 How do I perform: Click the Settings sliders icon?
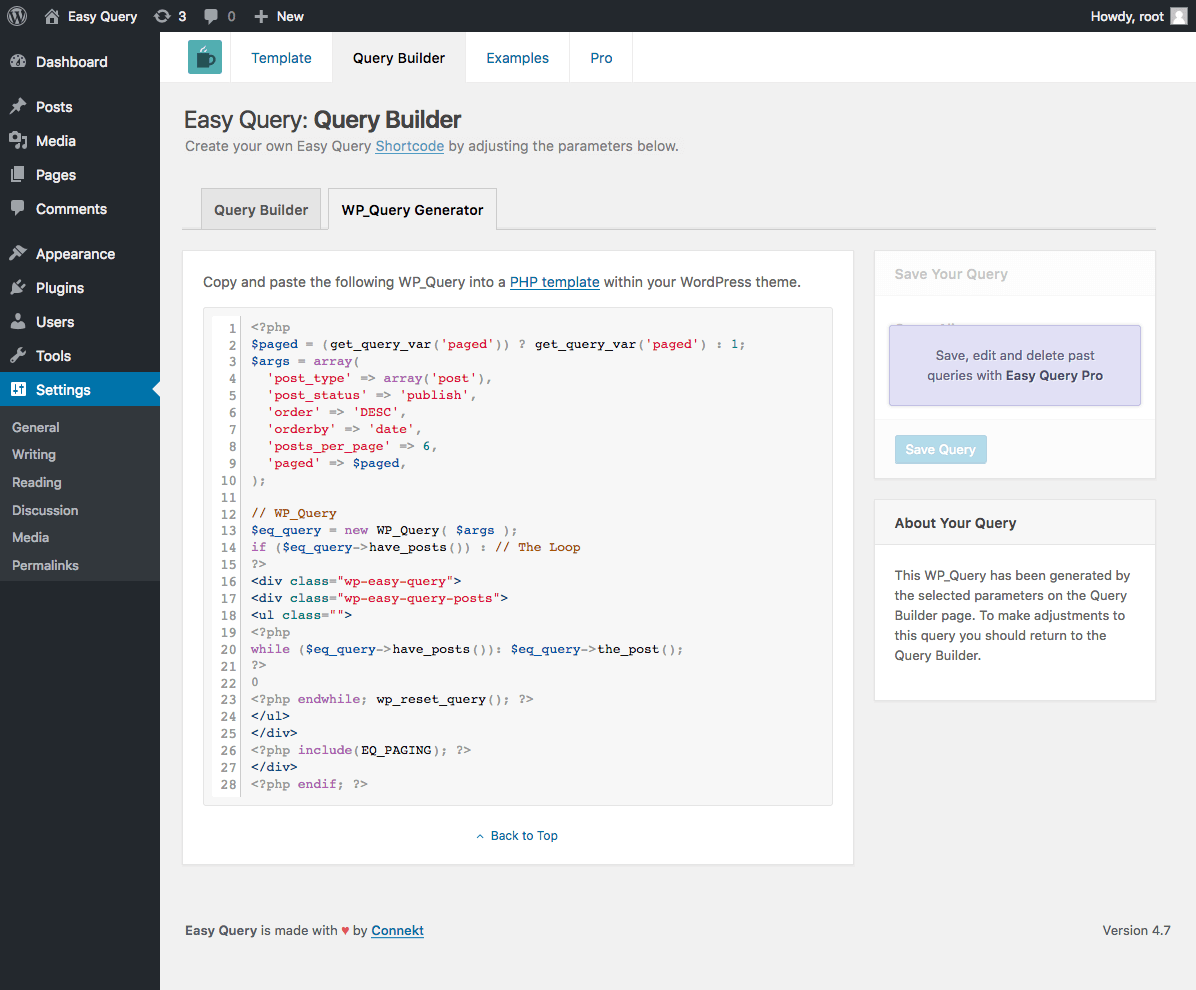point(18,389)
